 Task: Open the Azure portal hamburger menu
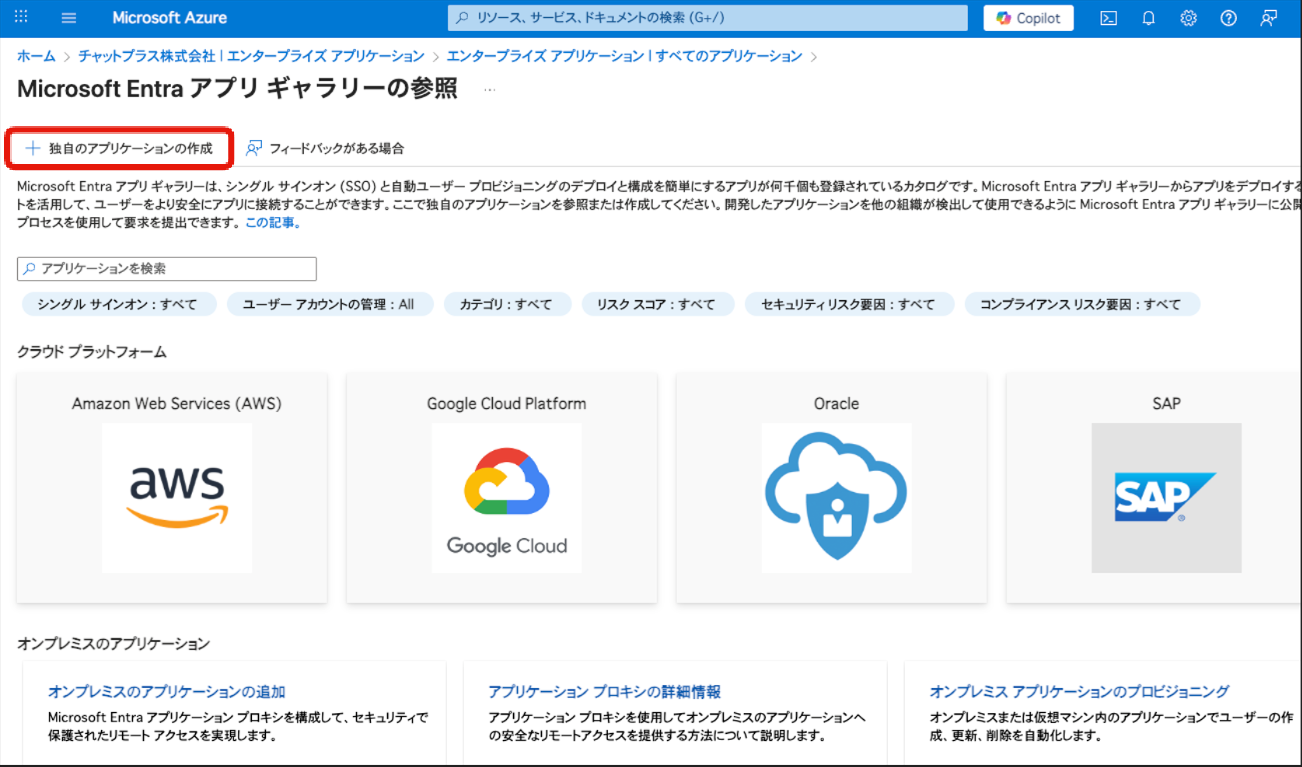(69, 18)
